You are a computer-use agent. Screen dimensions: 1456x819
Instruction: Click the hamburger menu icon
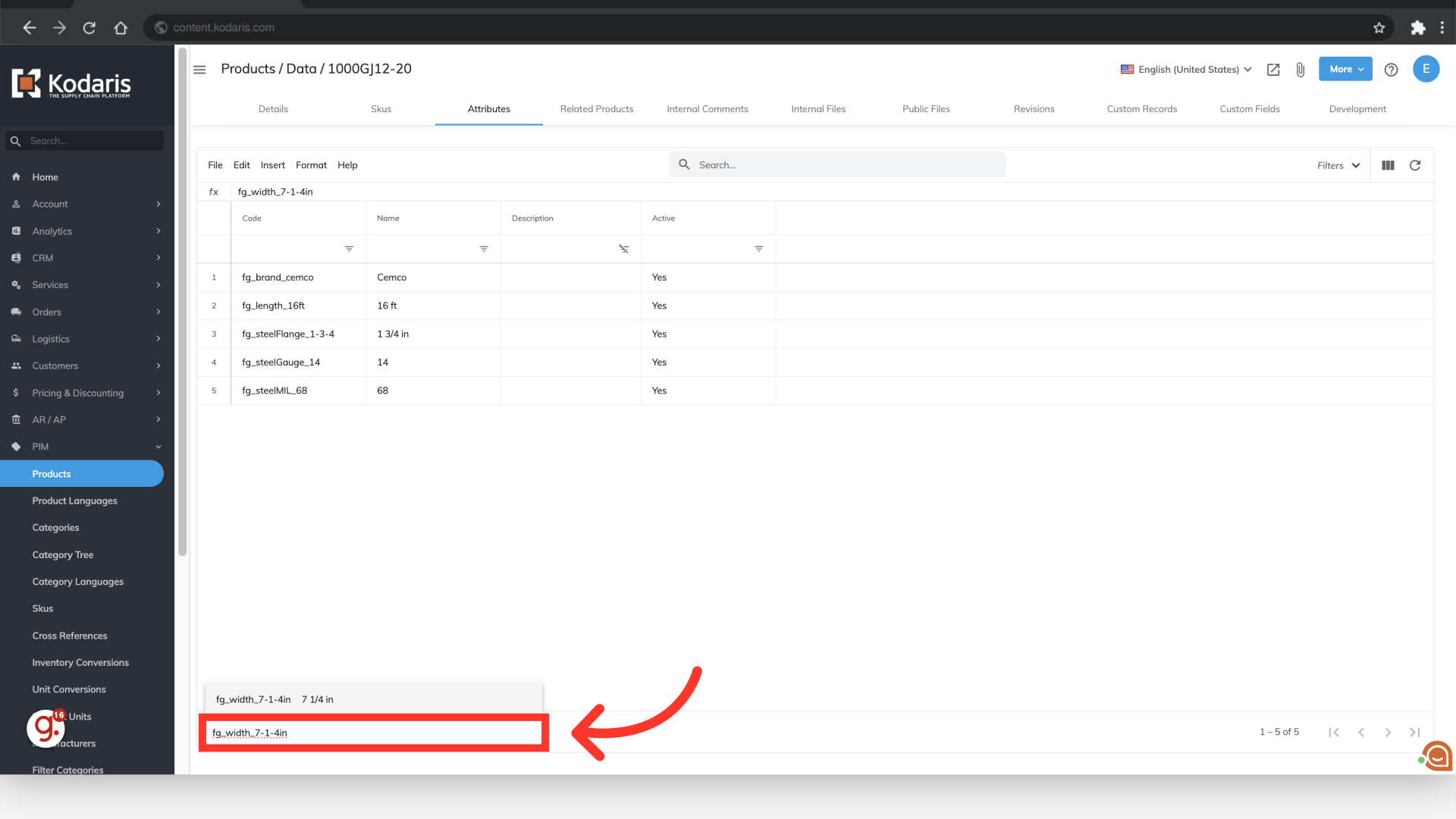point(199,69)
